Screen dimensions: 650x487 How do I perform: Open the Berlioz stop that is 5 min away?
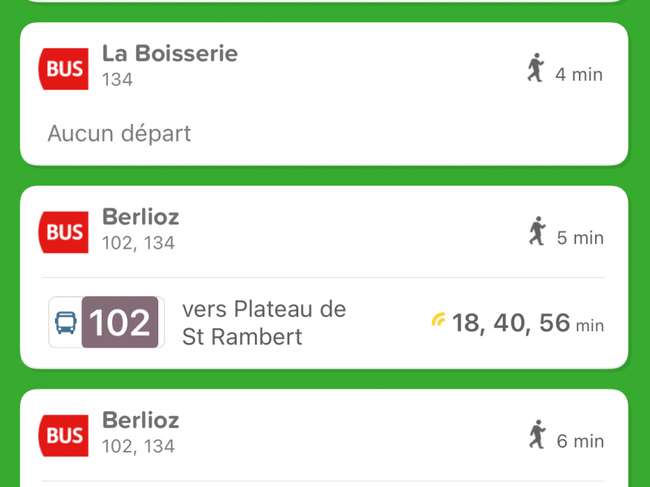(141, 217)
